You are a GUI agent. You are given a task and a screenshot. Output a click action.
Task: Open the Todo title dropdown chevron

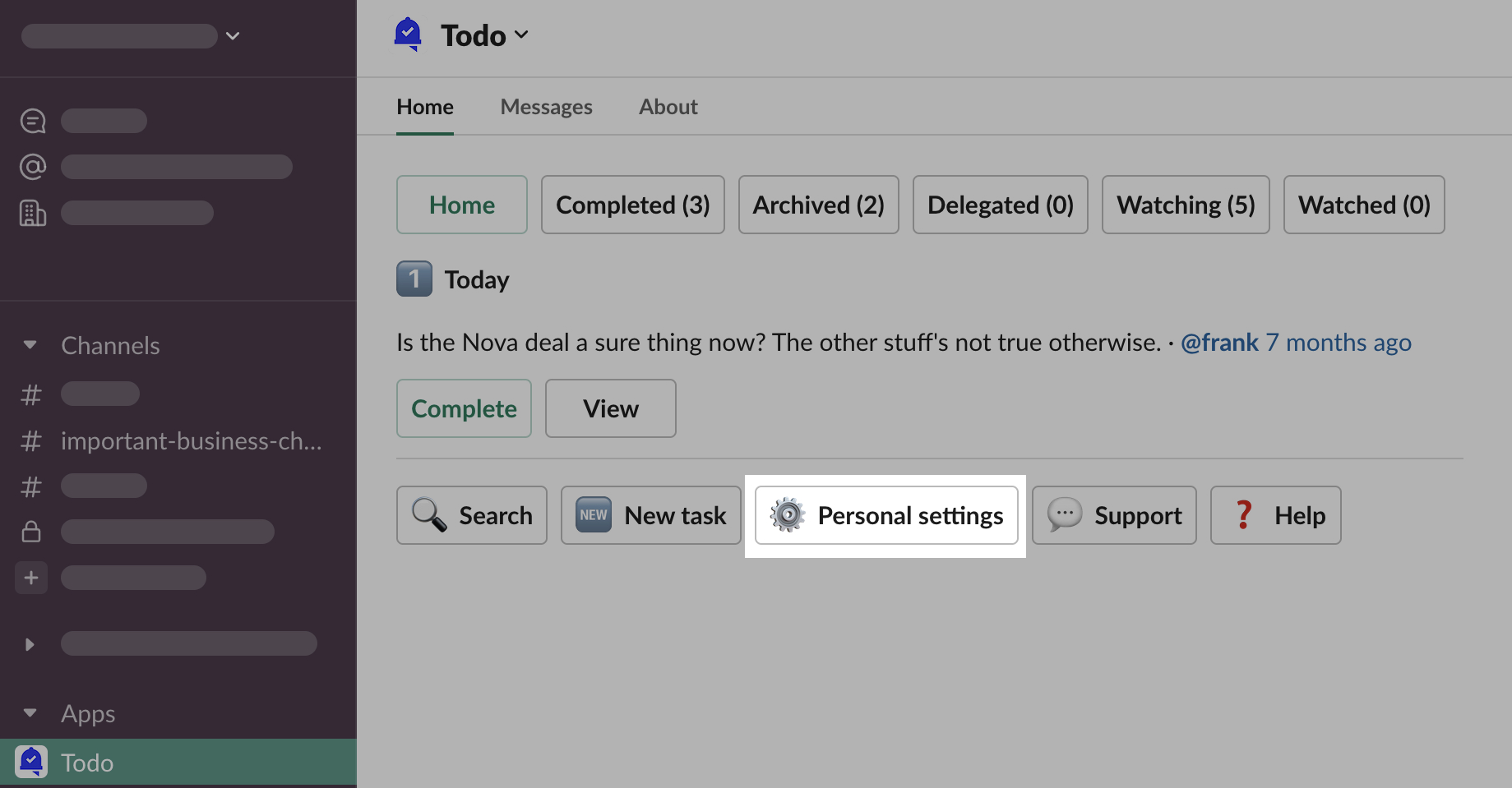[x=521, y=35]
